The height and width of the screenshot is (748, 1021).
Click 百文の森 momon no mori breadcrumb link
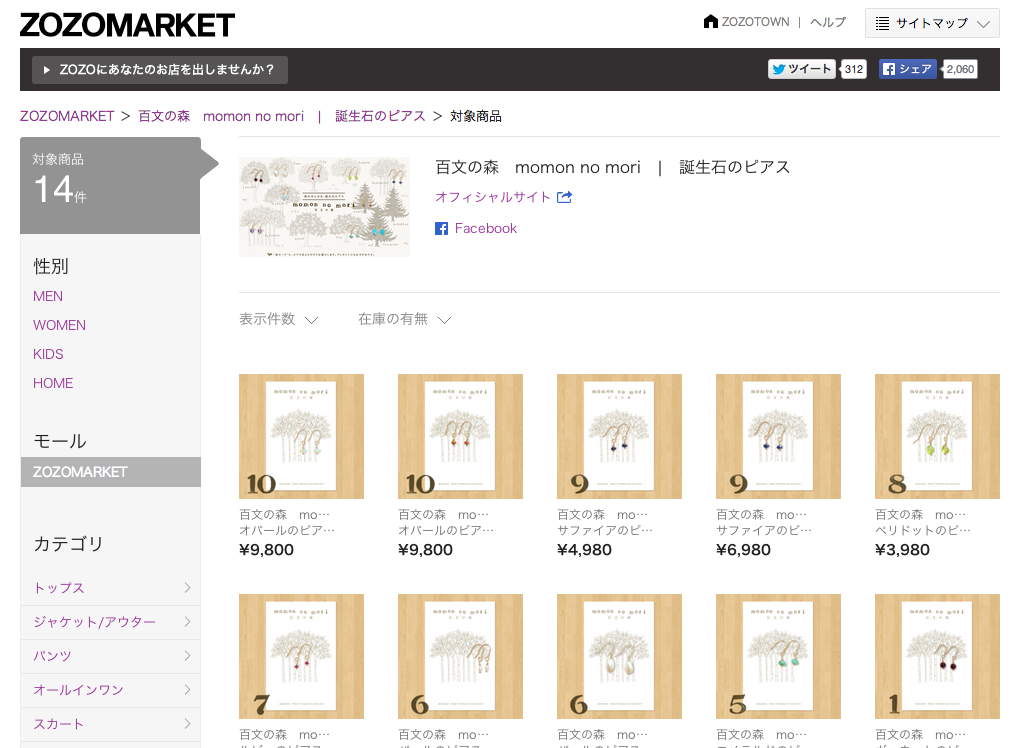coord(221,116)
